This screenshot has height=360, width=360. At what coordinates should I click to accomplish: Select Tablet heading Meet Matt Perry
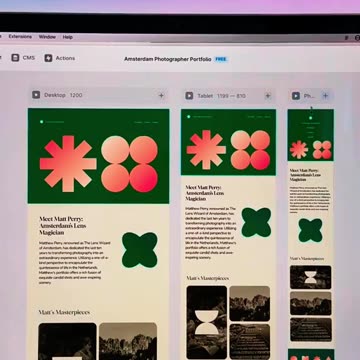[x=205, y=193]
